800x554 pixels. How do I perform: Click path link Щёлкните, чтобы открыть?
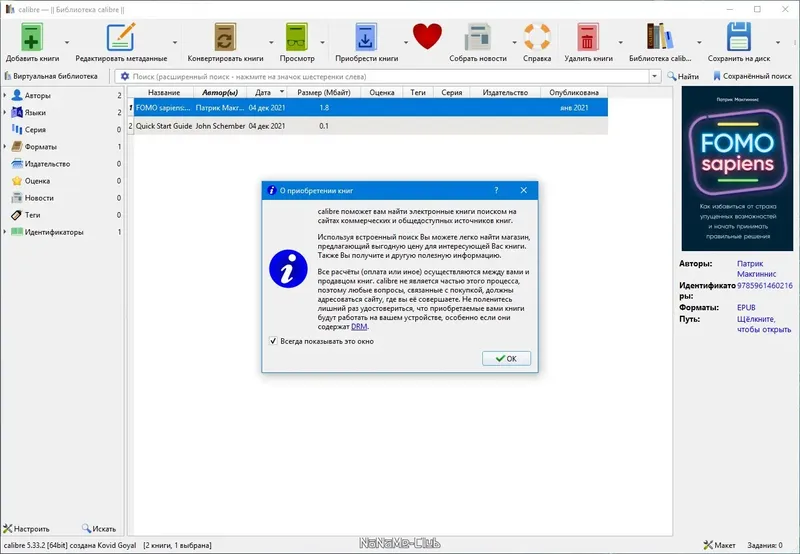click(x=764, y=324)
